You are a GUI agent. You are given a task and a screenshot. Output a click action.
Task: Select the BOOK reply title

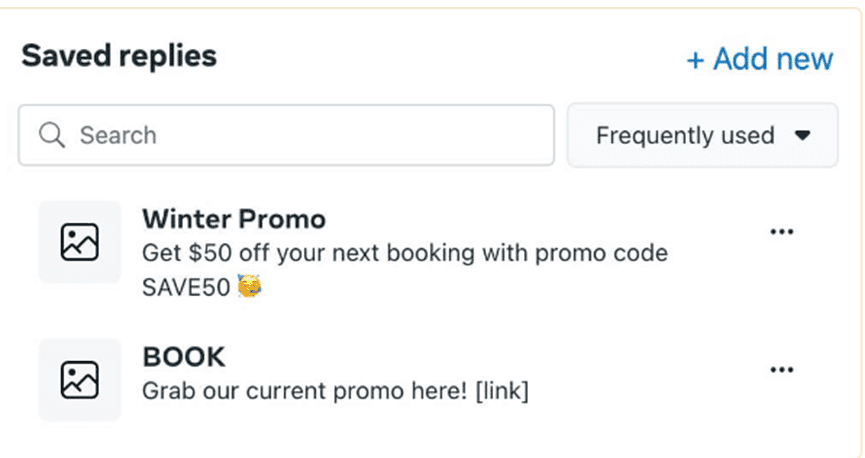184,356
